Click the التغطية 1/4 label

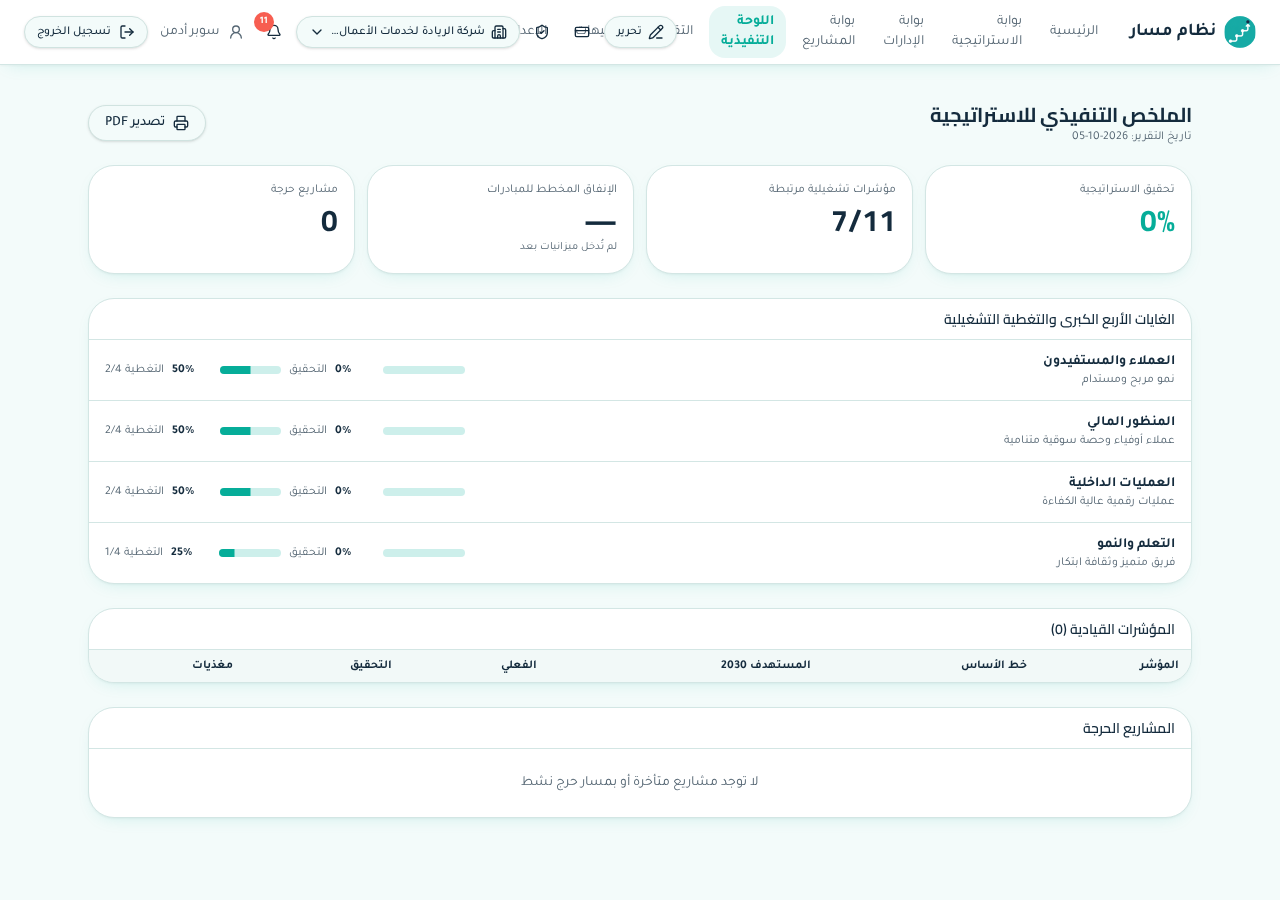[x=134, y=552]
